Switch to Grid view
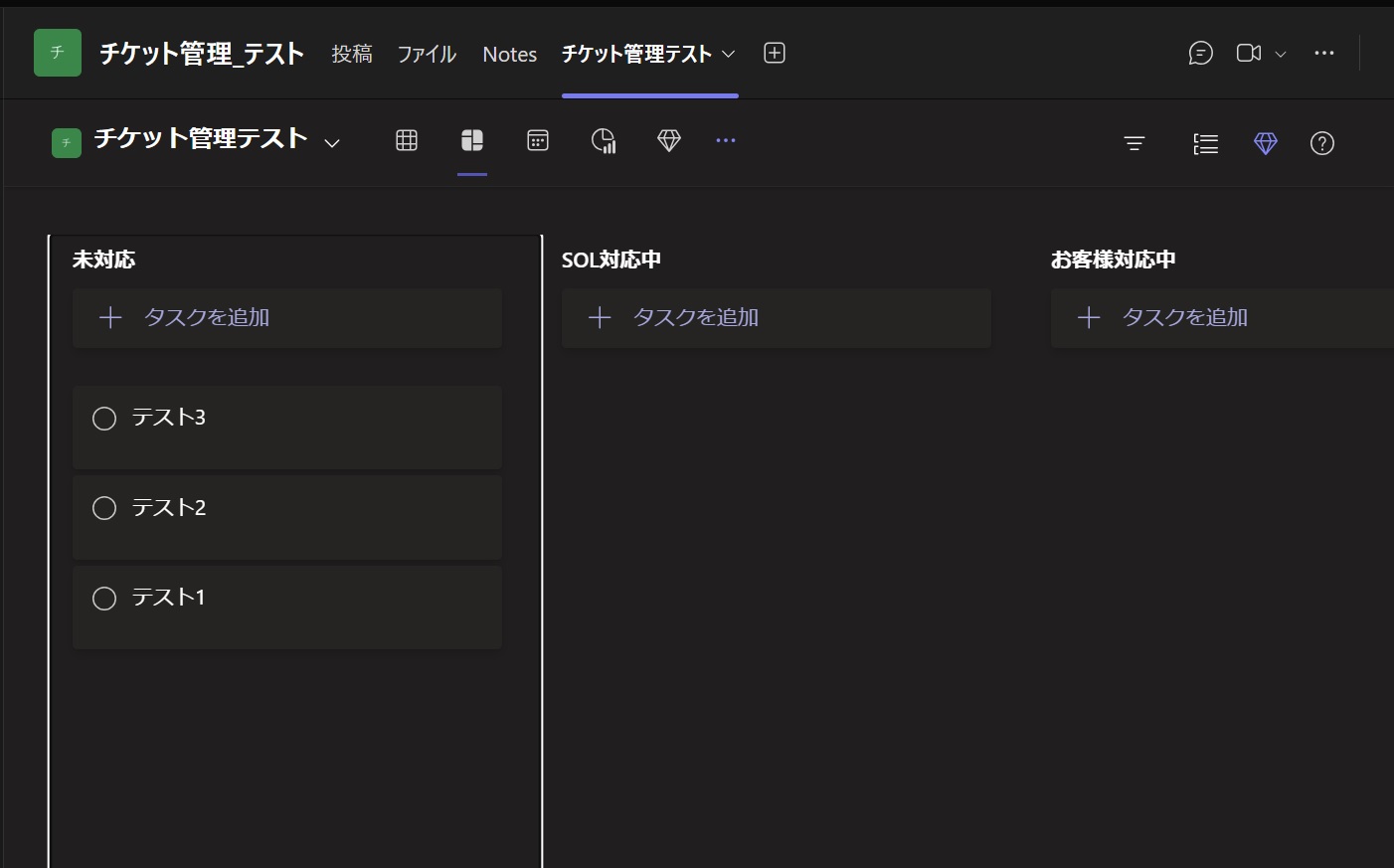The height and width of the screenshot is (868, 1394). 407,140
